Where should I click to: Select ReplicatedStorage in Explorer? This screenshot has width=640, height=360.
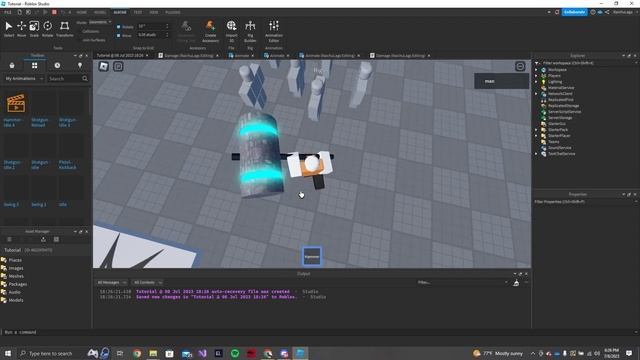563,106
